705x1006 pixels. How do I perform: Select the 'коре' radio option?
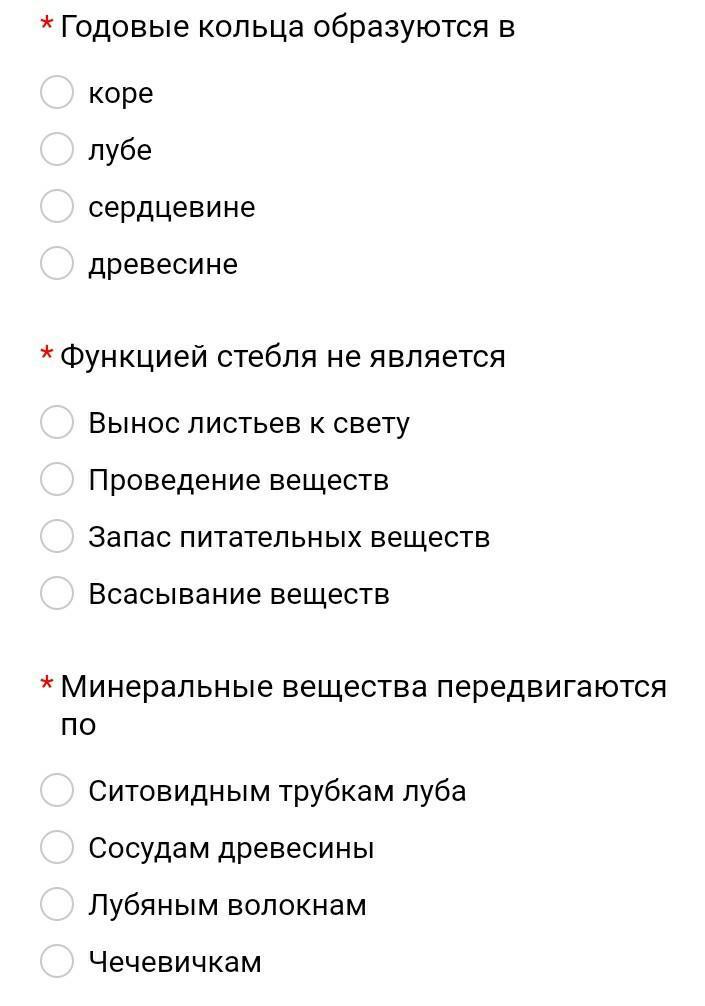57,92
